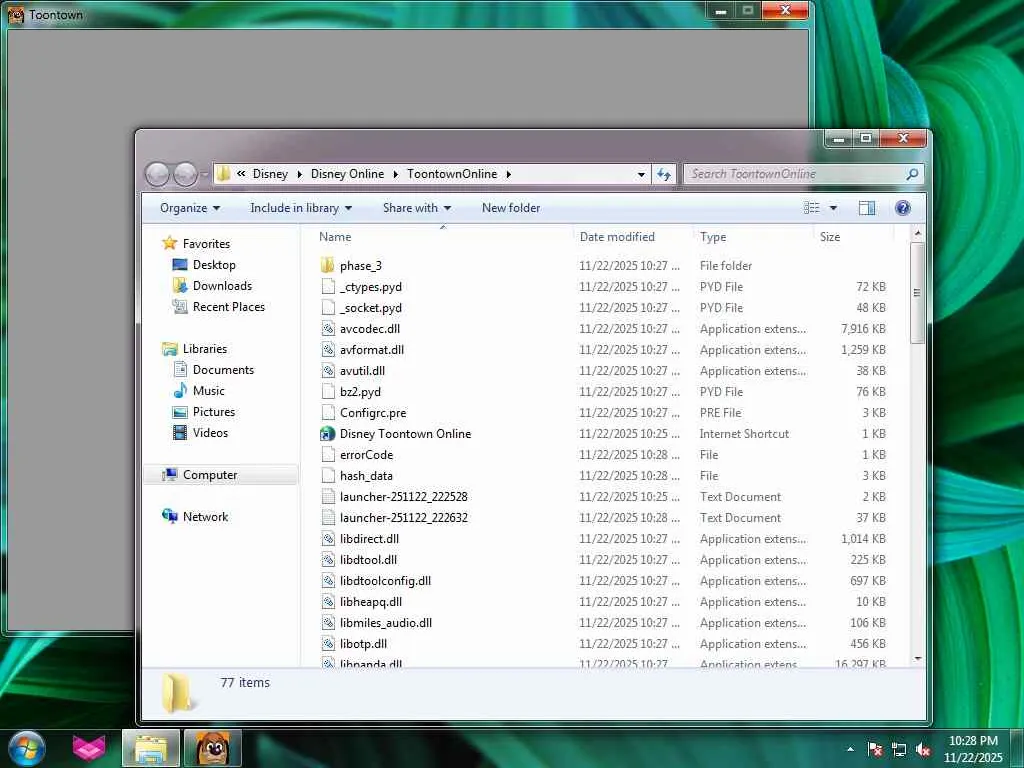1024x768 pixels.
Task: Open the Videos library icon
Action: [180, 432]
